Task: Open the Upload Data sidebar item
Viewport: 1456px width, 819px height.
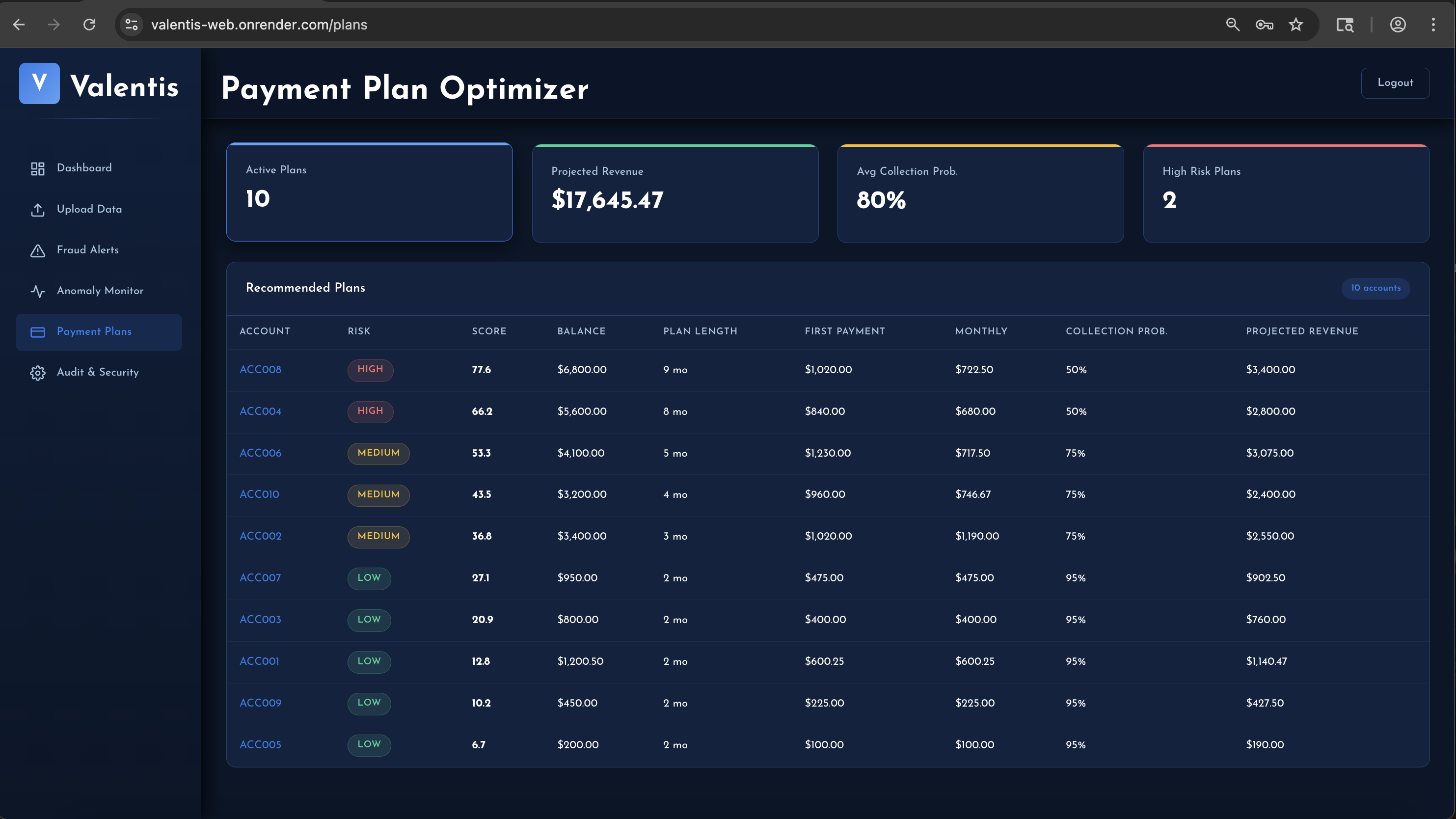Action: click(89, 209)
